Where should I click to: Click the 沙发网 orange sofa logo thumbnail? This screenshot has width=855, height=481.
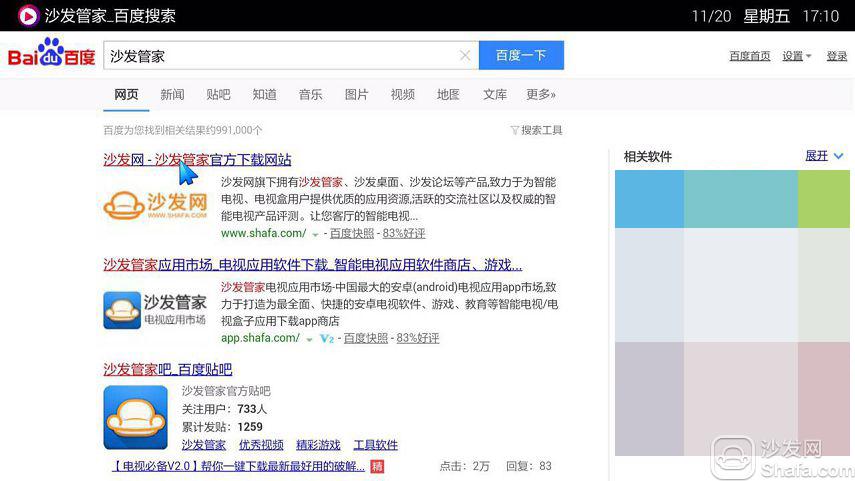click(155, 205)
